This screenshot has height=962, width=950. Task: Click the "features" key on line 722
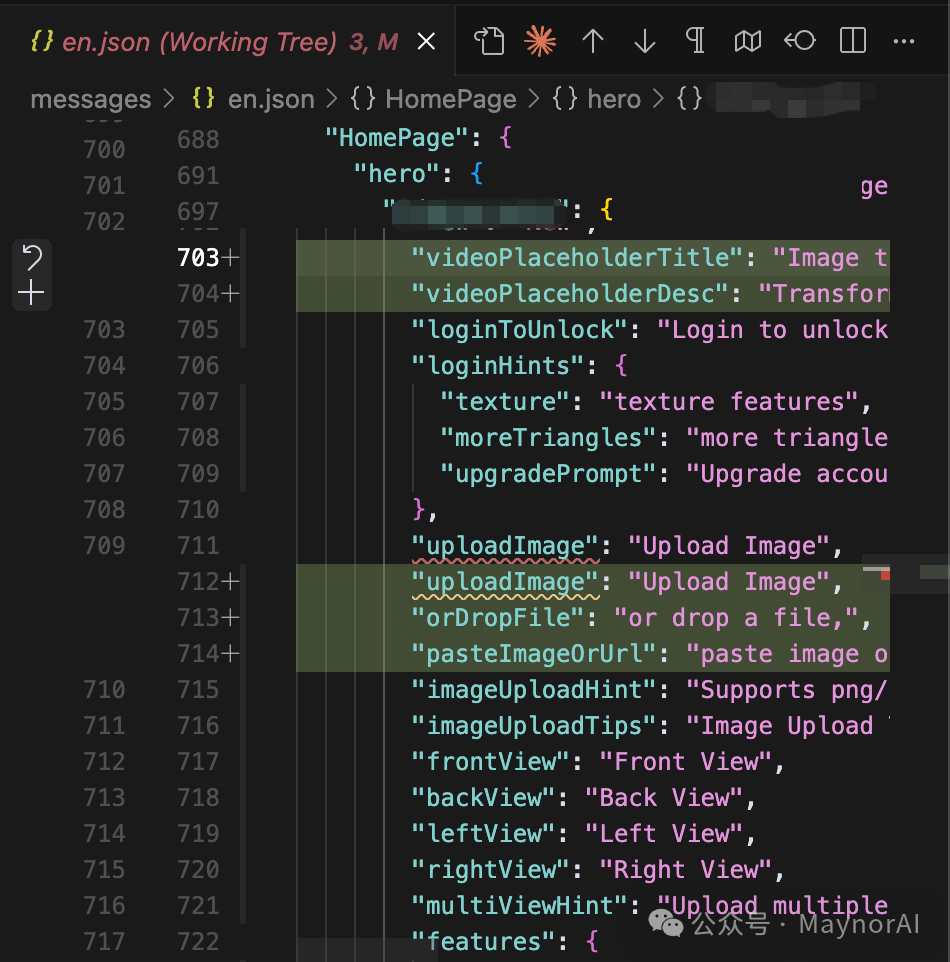(x=483, y=942)
